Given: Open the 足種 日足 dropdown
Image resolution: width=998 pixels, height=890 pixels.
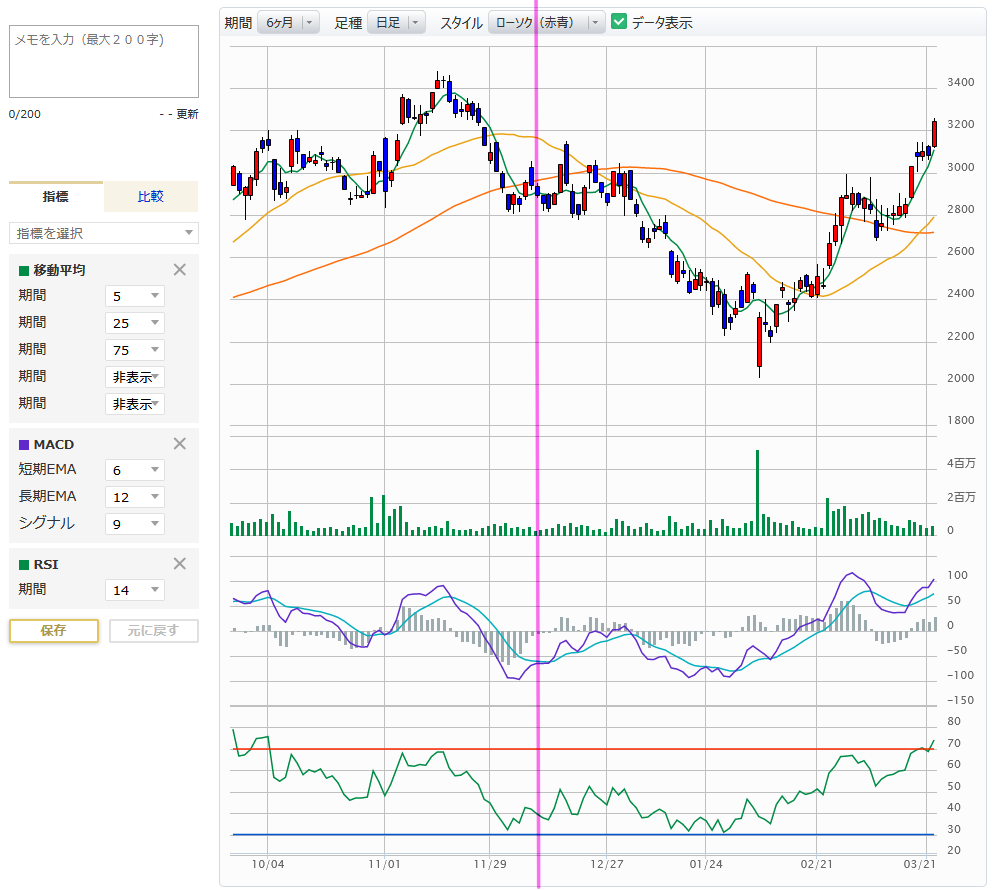Looking at the screenshot, I should 396,22.
